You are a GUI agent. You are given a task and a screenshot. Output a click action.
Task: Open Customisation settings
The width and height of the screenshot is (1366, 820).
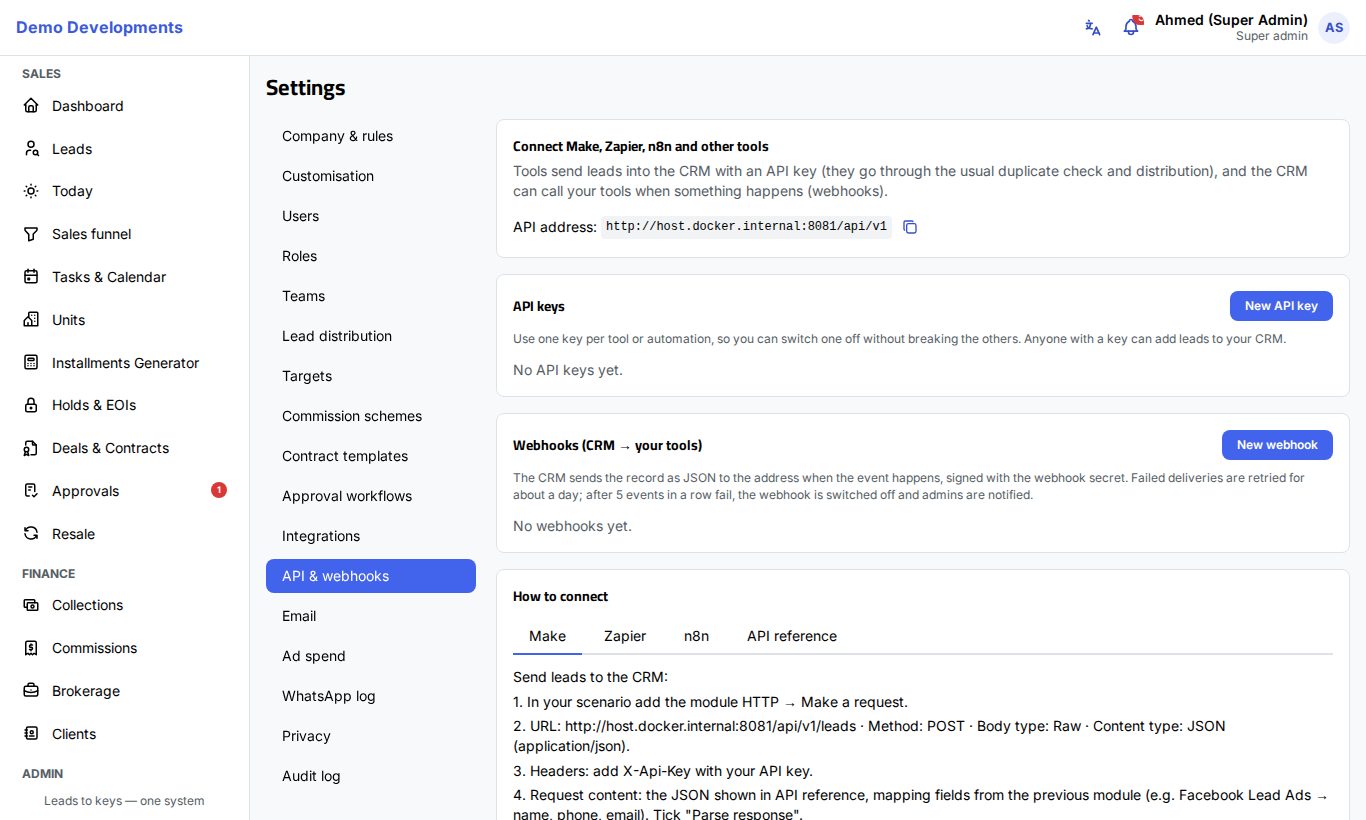pos(371,176)
